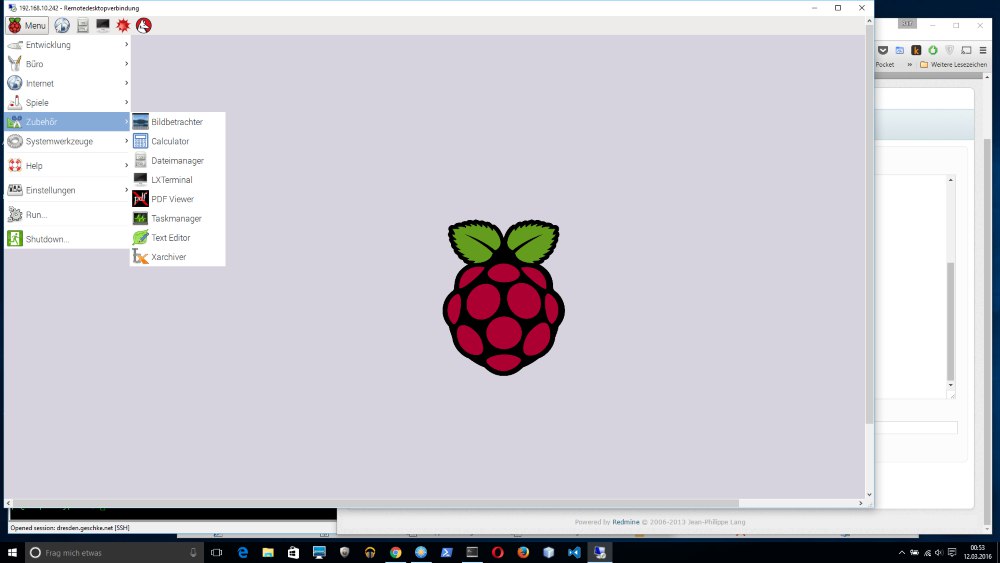
Task: Open Windows Store from the taskbar
Action: pos(293,552)
